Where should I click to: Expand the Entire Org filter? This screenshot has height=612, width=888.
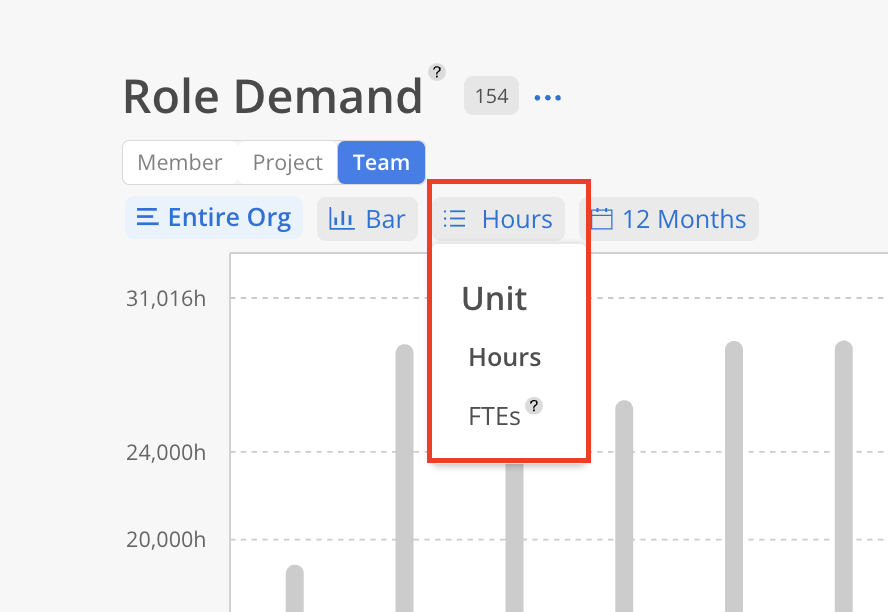point(214,218)
